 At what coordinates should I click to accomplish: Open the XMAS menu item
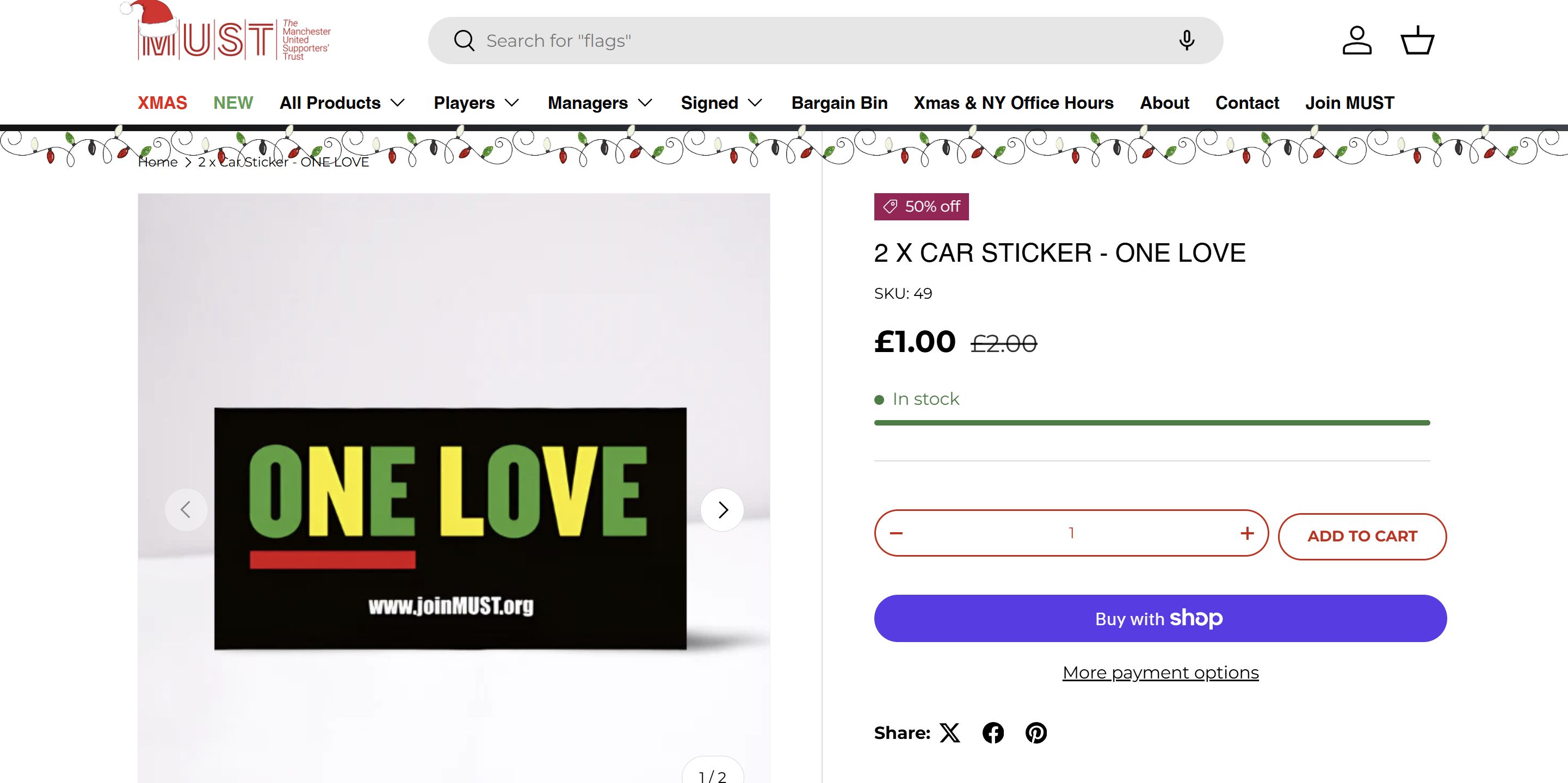[162, 103]
